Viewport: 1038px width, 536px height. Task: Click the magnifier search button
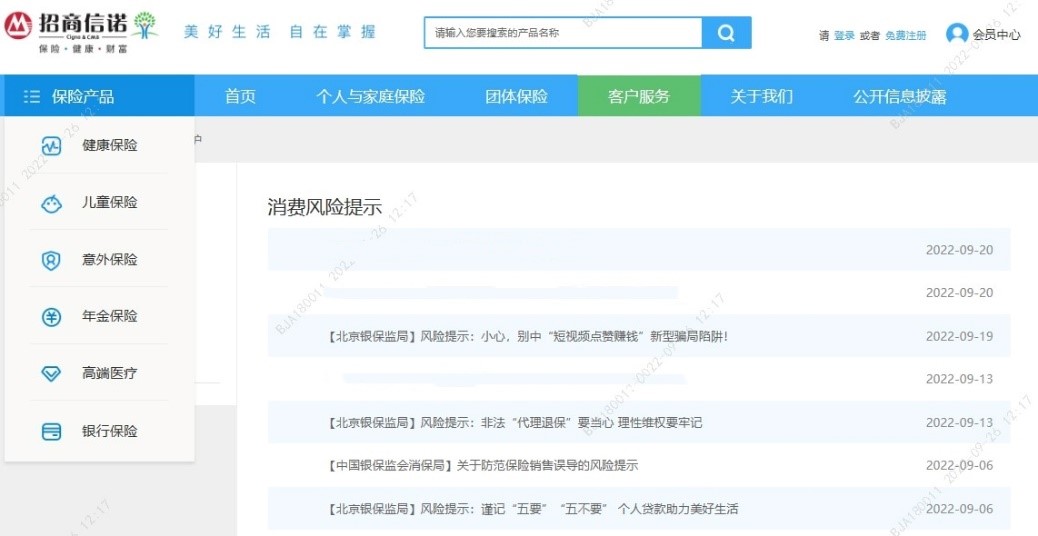(726, 32)
